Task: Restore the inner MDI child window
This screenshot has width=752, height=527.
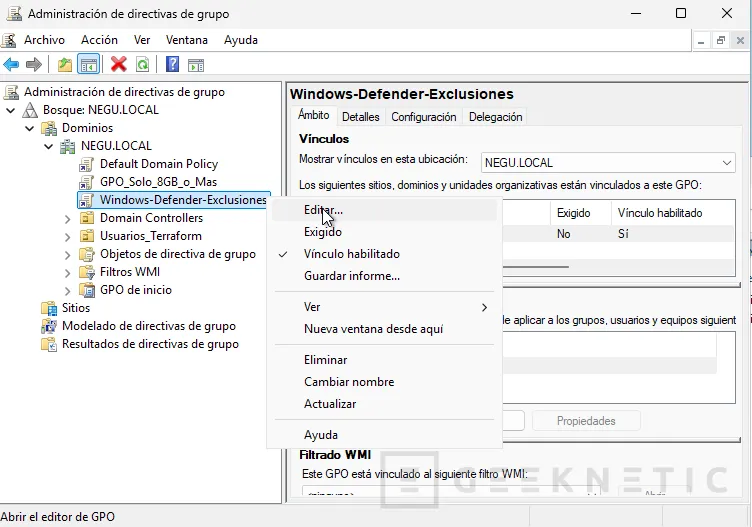Action: pos(720,41)
